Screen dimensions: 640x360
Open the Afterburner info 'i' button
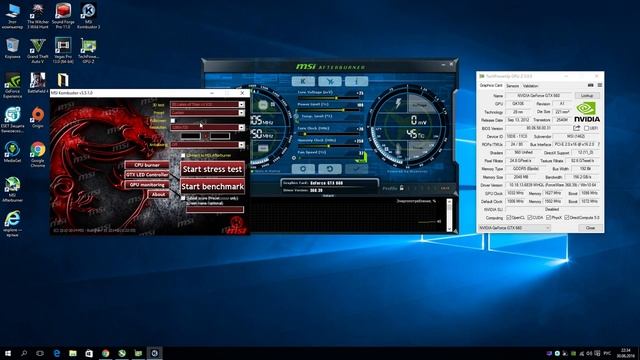[x=356, y=81]
